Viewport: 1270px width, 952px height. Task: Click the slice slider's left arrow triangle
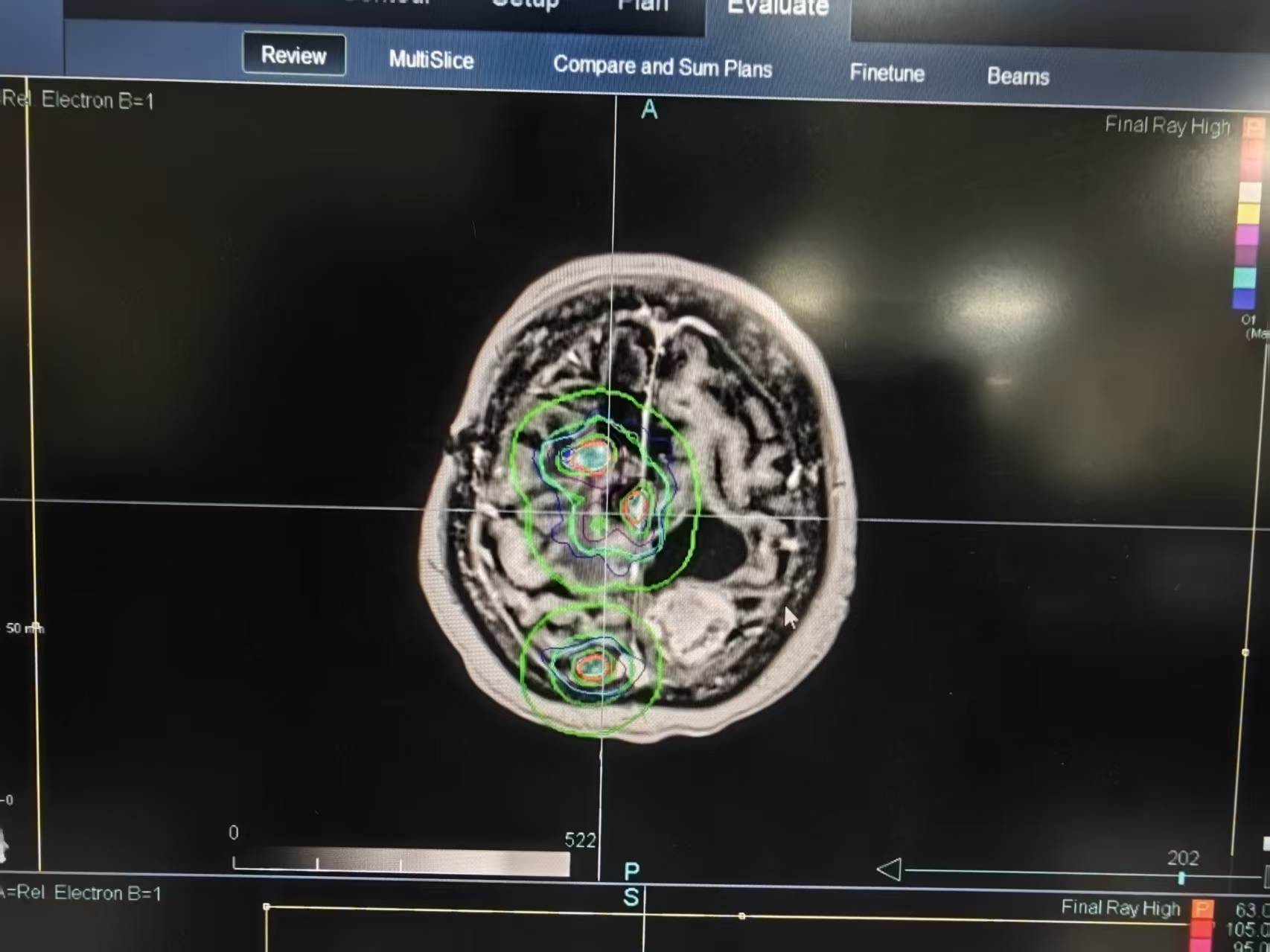pyautogui.click(x=889, y=869)
